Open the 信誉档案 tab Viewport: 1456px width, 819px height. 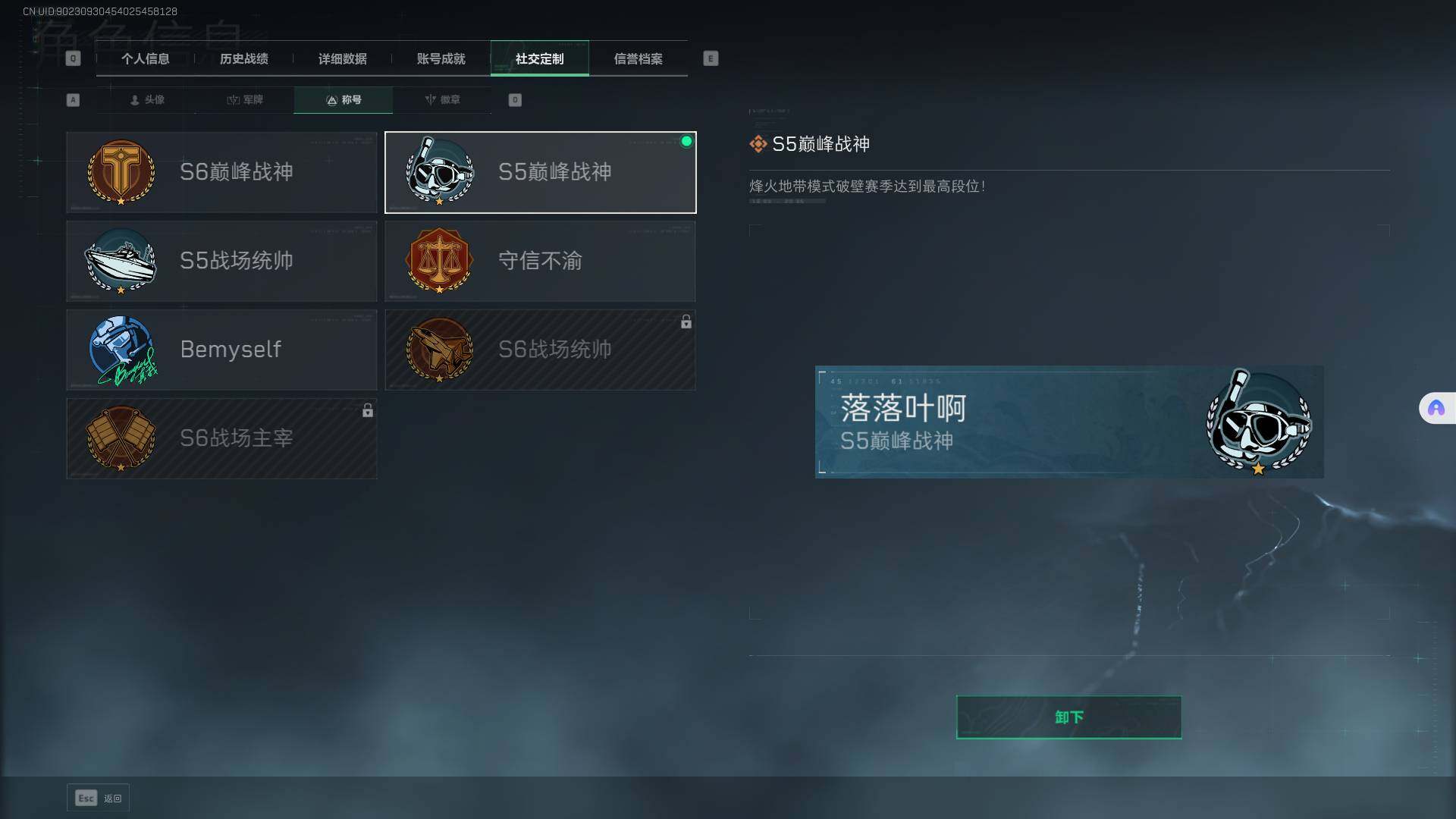(638, 59)
